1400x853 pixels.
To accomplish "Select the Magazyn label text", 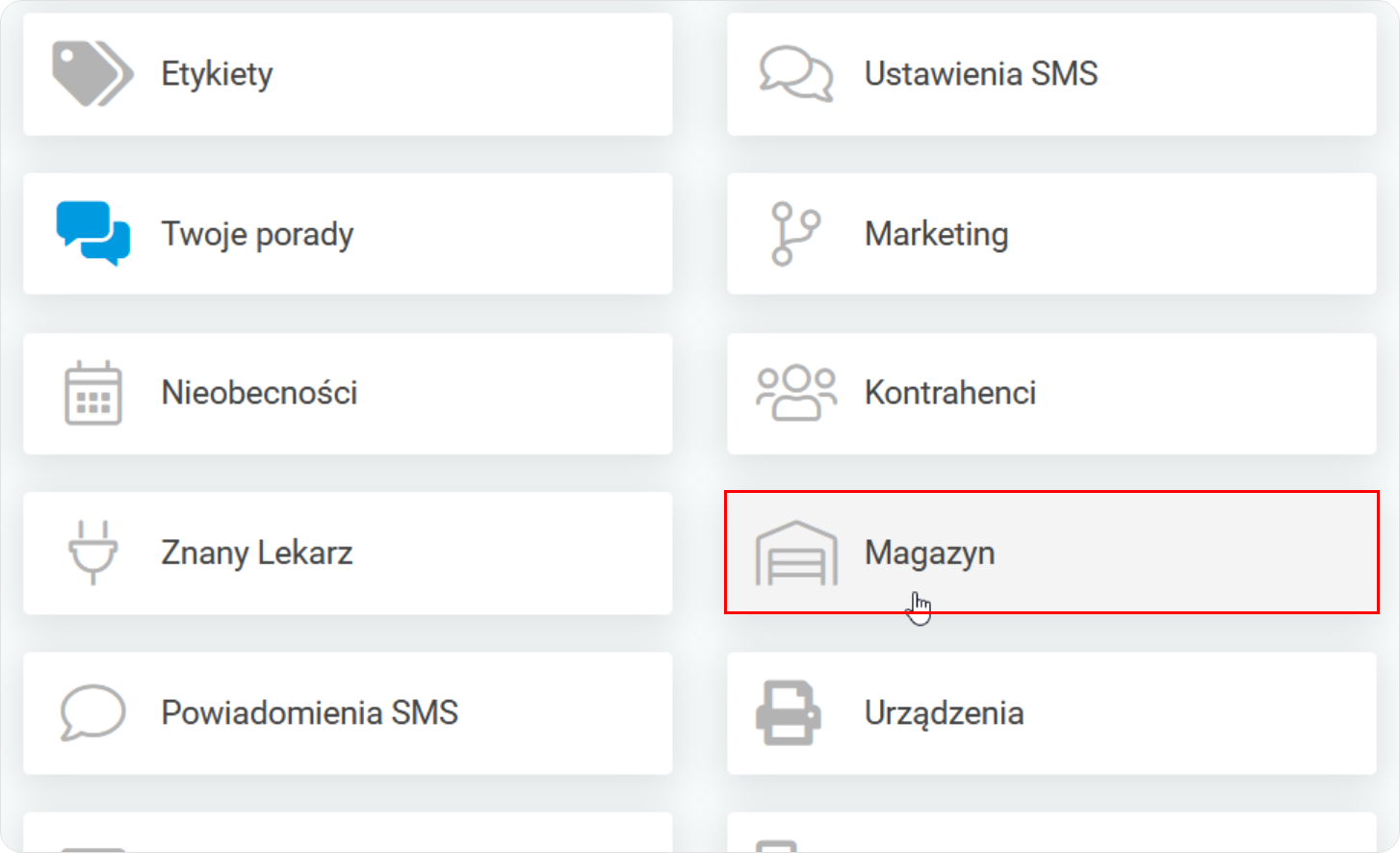I will tap(929, 553).
